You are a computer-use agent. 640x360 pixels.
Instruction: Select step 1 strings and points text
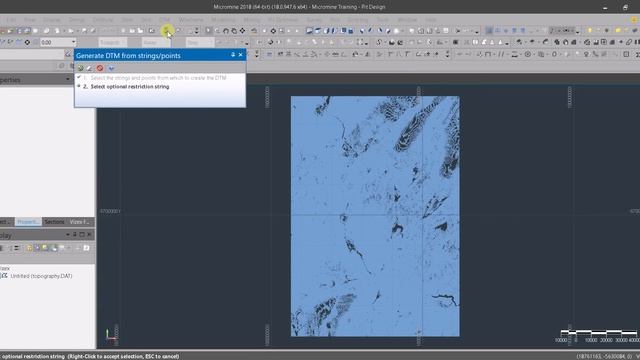point(158,78)
